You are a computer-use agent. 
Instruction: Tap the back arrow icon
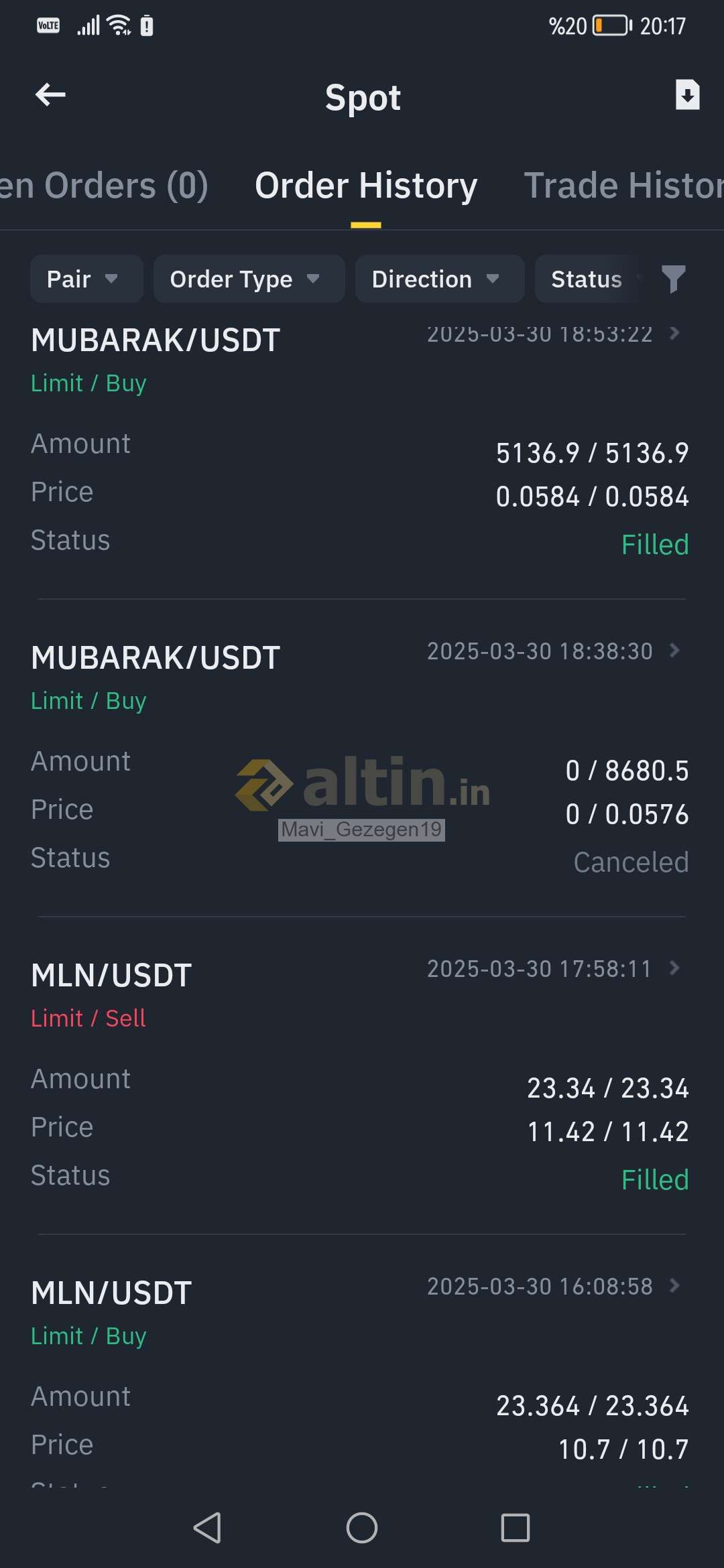[x=51, y=95]
